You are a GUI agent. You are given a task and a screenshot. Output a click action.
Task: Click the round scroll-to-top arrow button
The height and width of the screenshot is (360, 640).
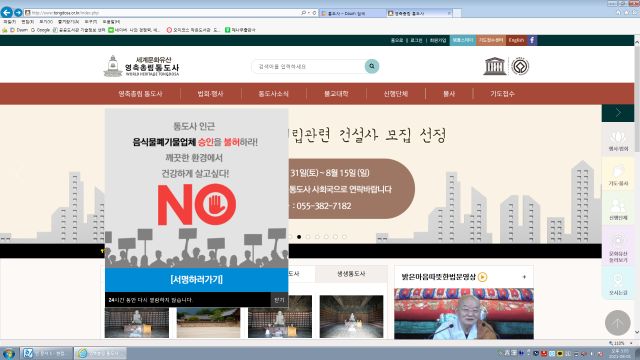tap(618, 323)
